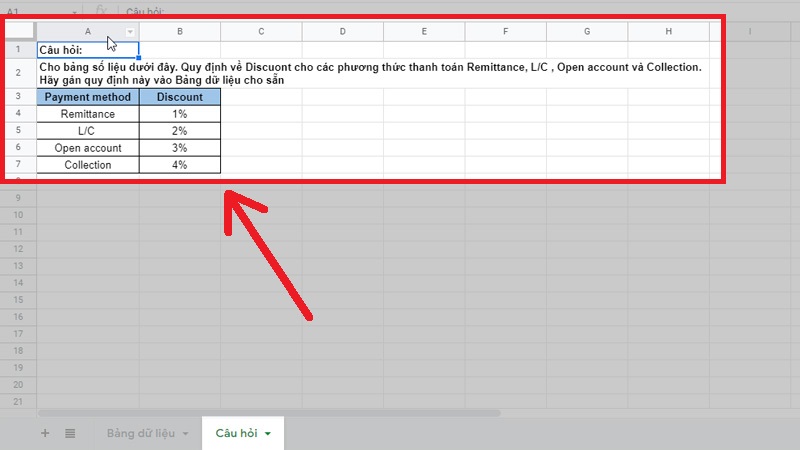Click the add new sheet plus icon
This screenshot has width=800, height=450.
44,433
